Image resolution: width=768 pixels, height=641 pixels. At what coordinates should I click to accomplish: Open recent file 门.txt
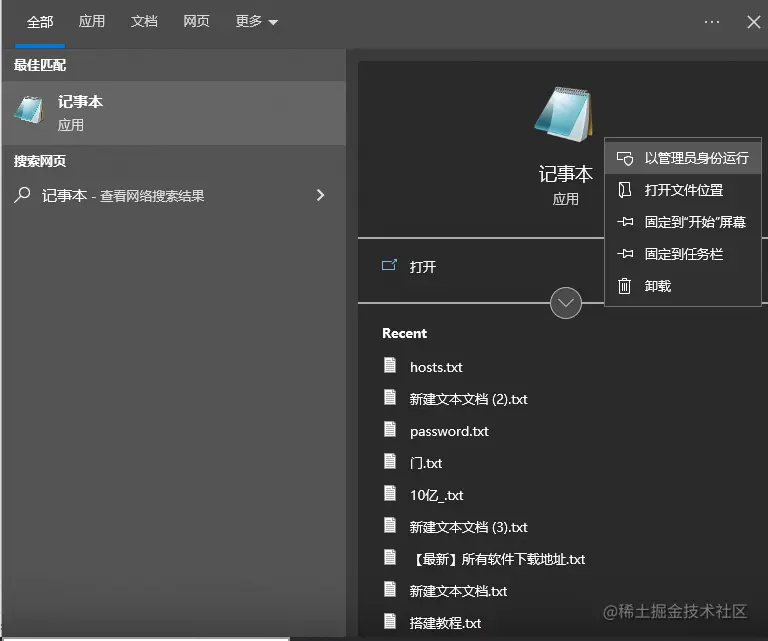click(426, 463)
